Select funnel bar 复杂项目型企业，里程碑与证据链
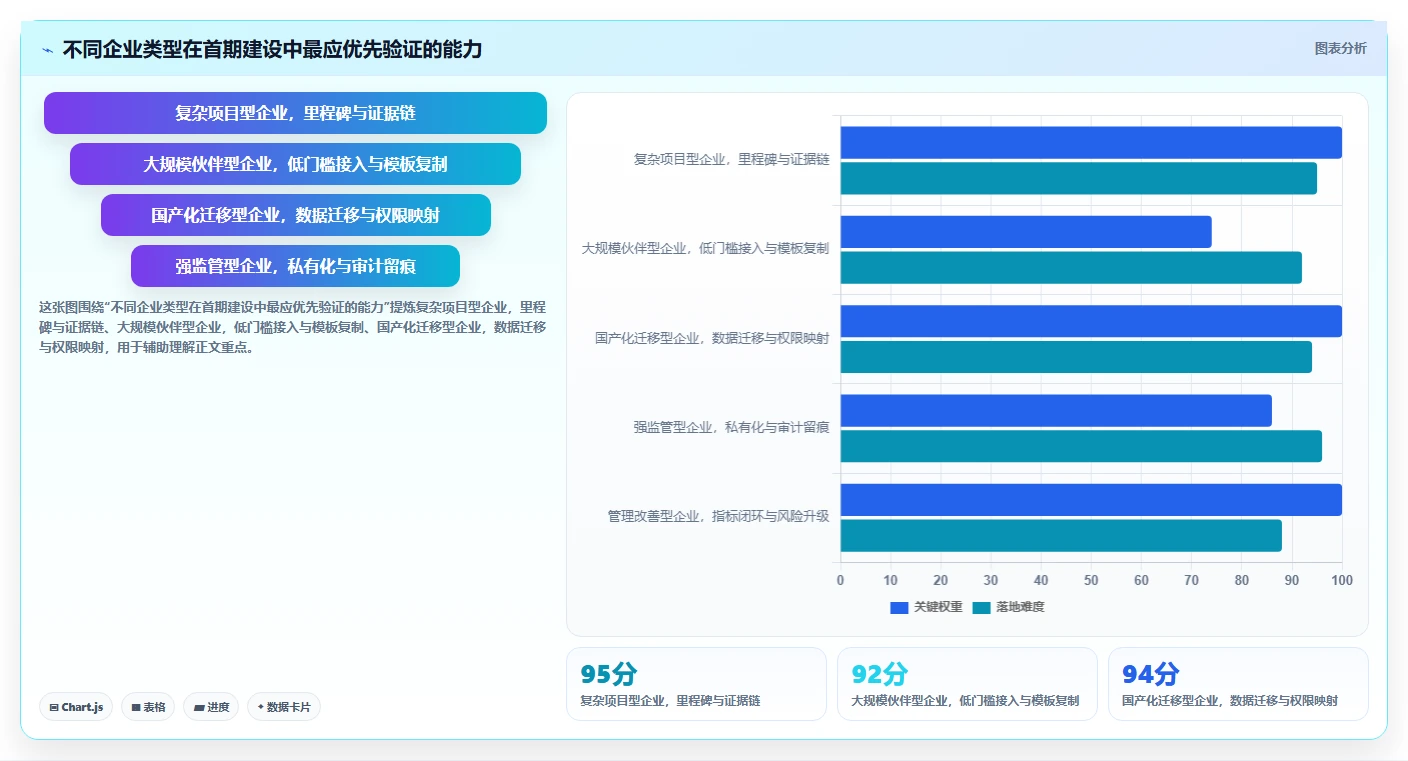Viewport: 1408px width, 761px height. click(295, 113)
